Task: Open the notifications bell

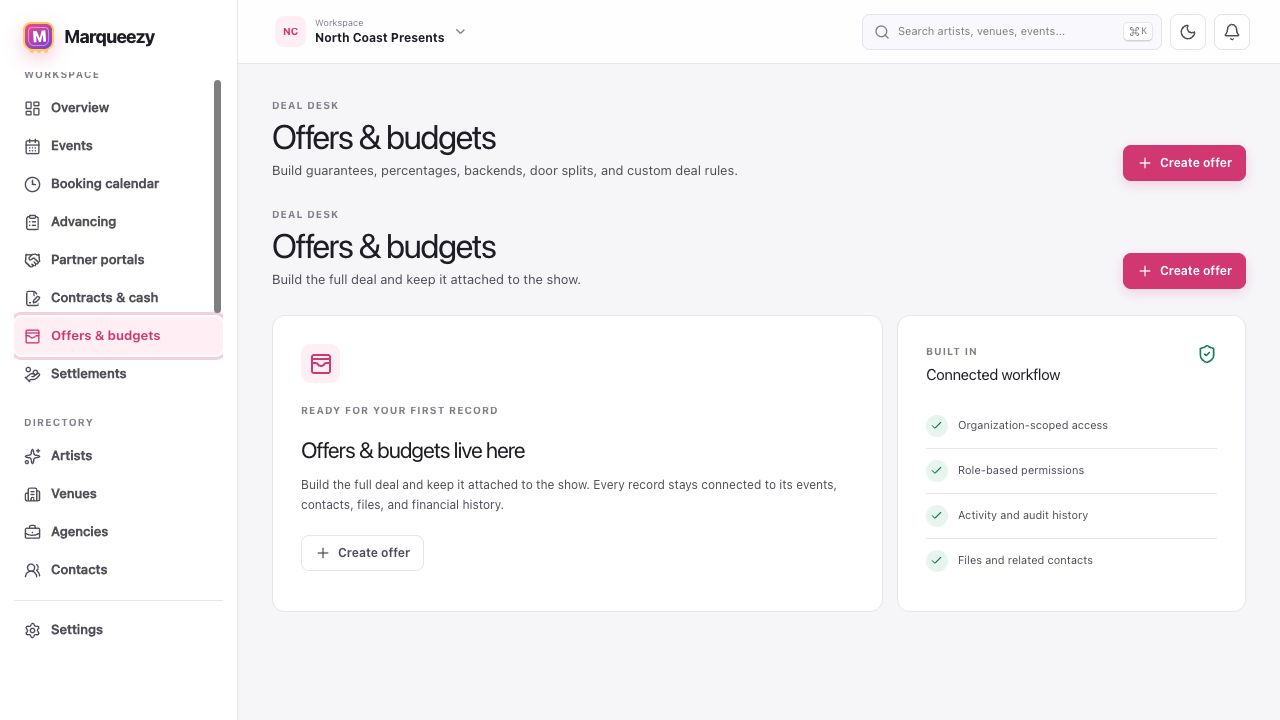Action: point(1232,32)
